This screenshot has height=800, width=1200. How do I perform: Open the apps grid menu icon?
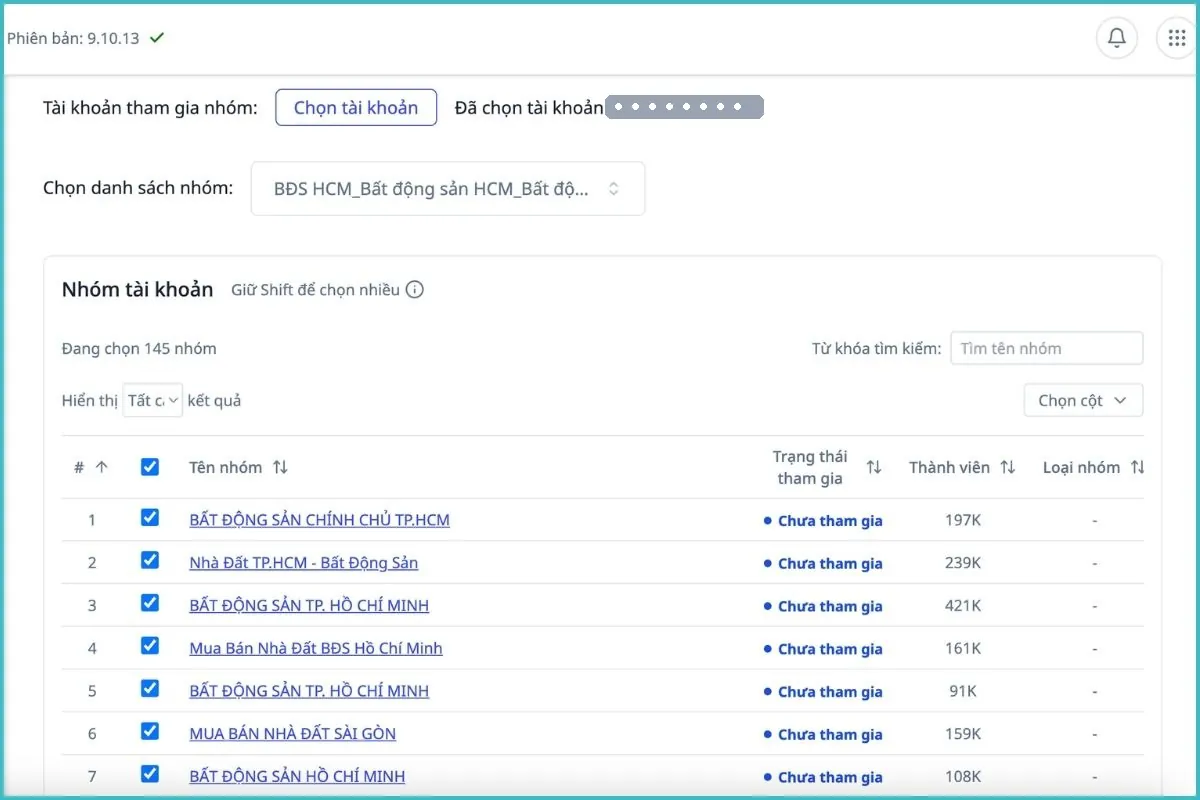1177,38
